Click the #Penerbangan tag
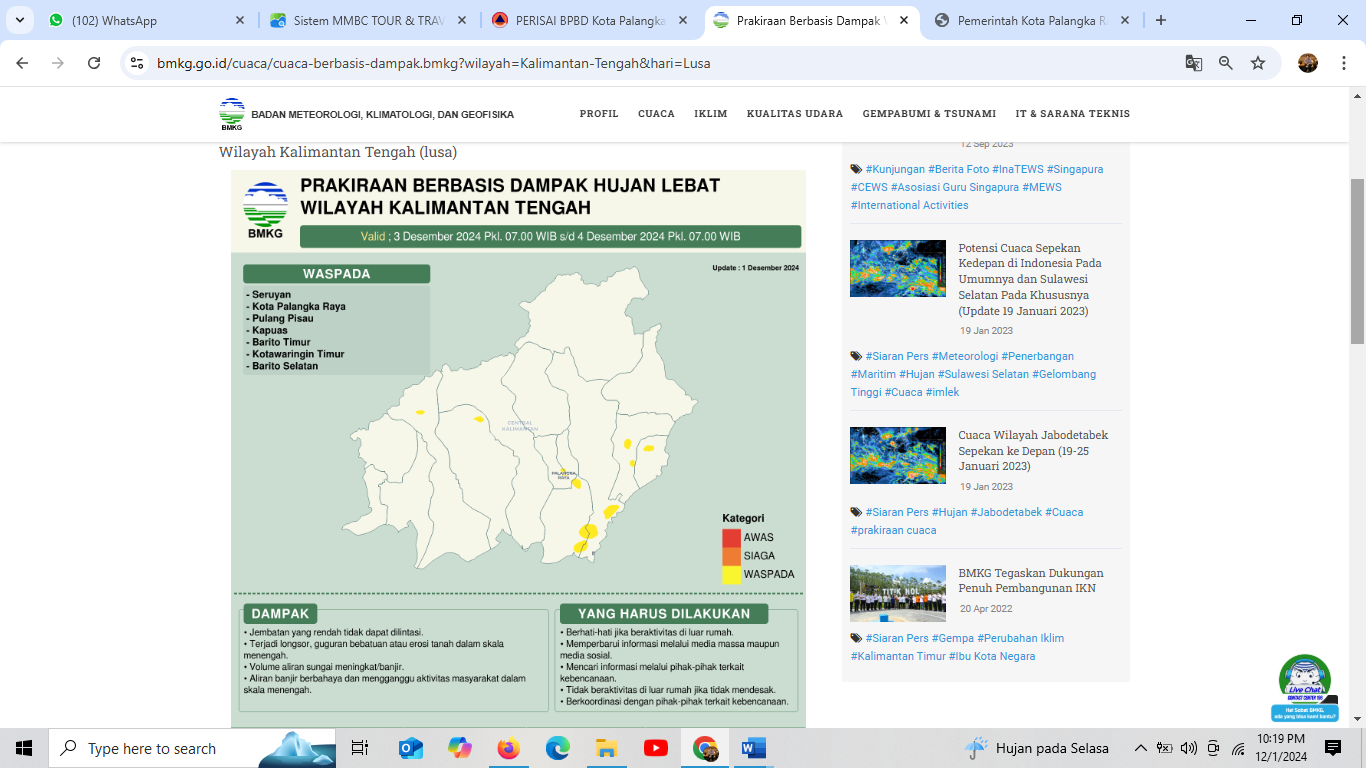1366x768 pixels. 1038,356
